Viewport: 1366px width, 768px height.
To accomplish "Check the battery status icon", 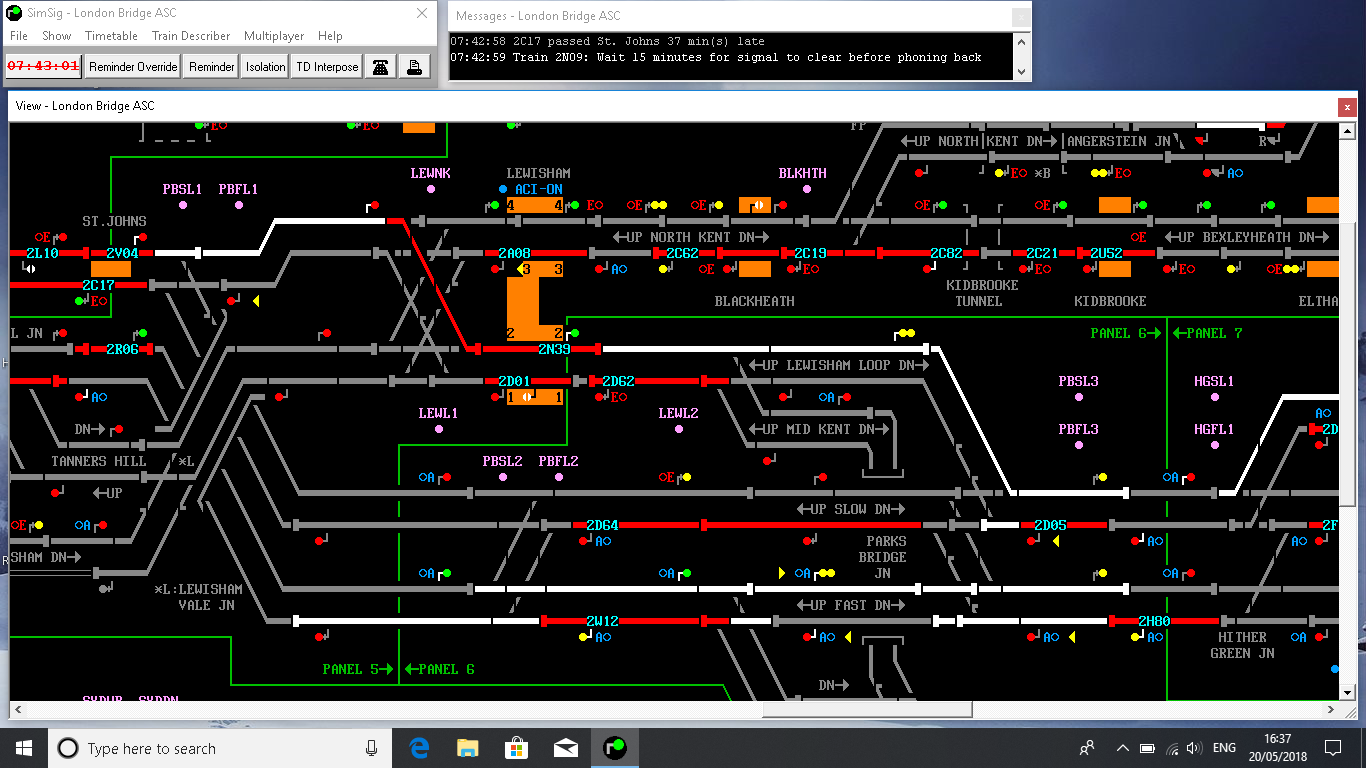I will (x=1148, y=748).
